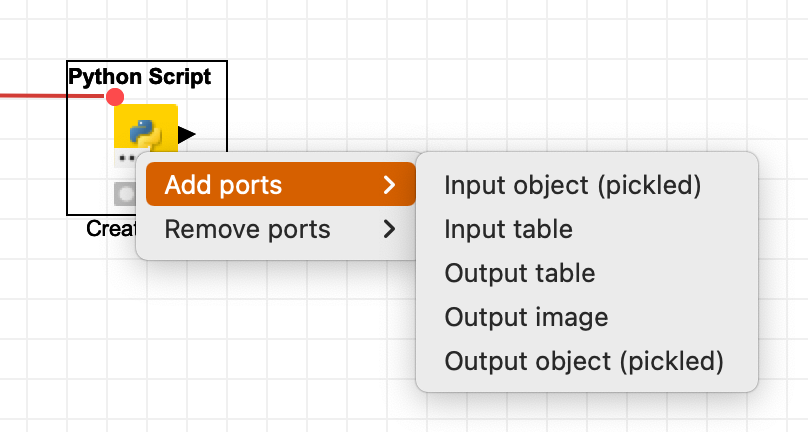Click the black triangle output port
This screenshot has height=432, width=808.
[x=187, y=135]
